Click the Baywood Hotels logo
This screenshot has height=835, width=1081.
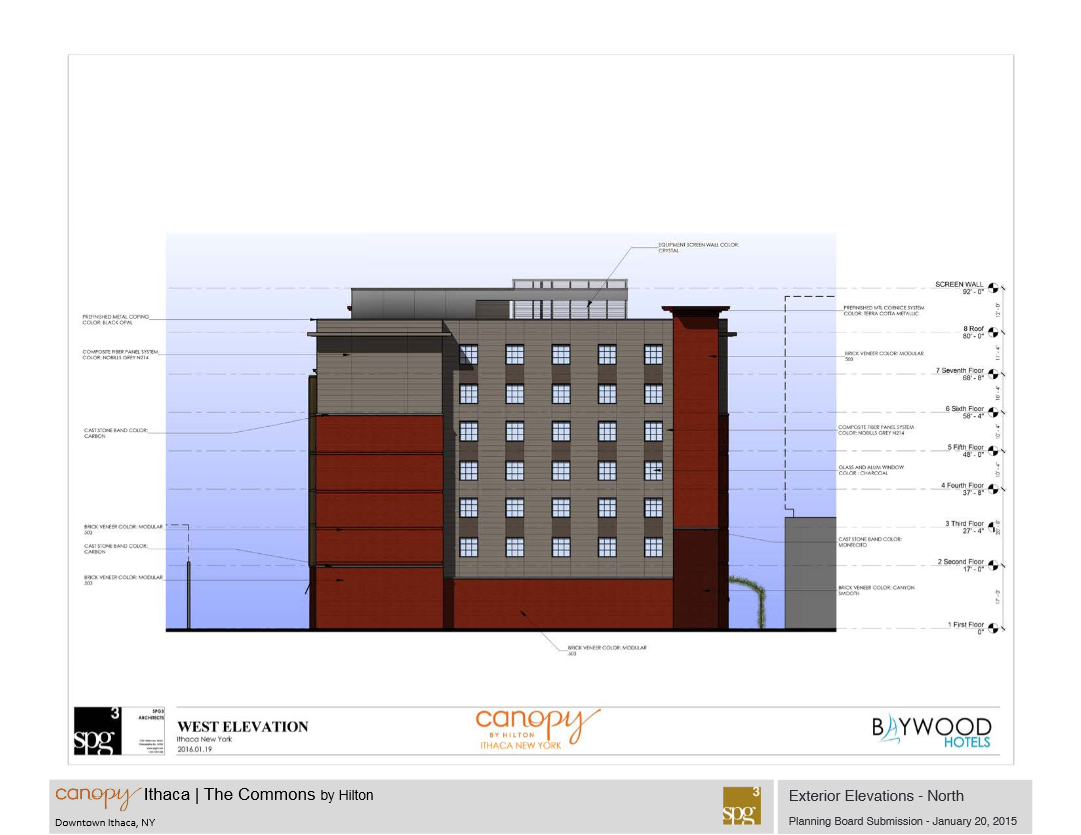tap(930, 731)
